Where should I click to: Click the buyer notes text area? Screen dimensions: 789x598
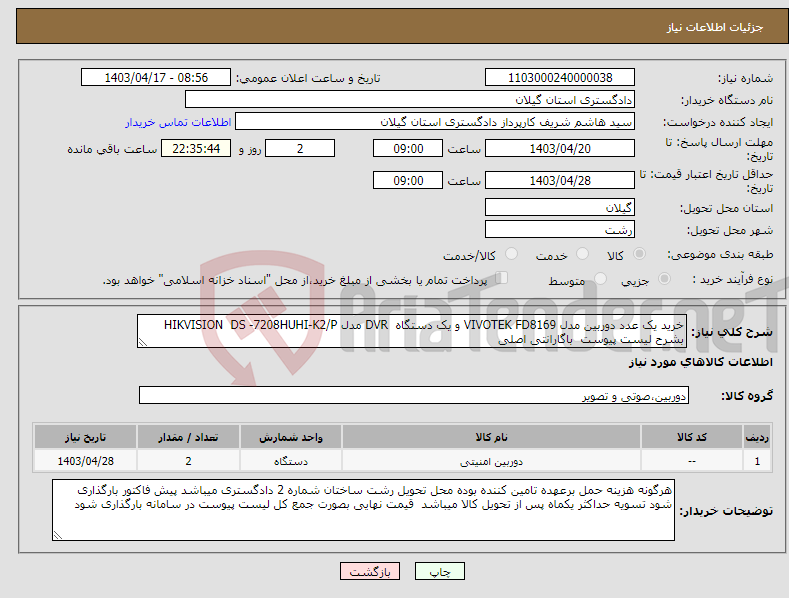pyautogui.click(x=363, y=510)
